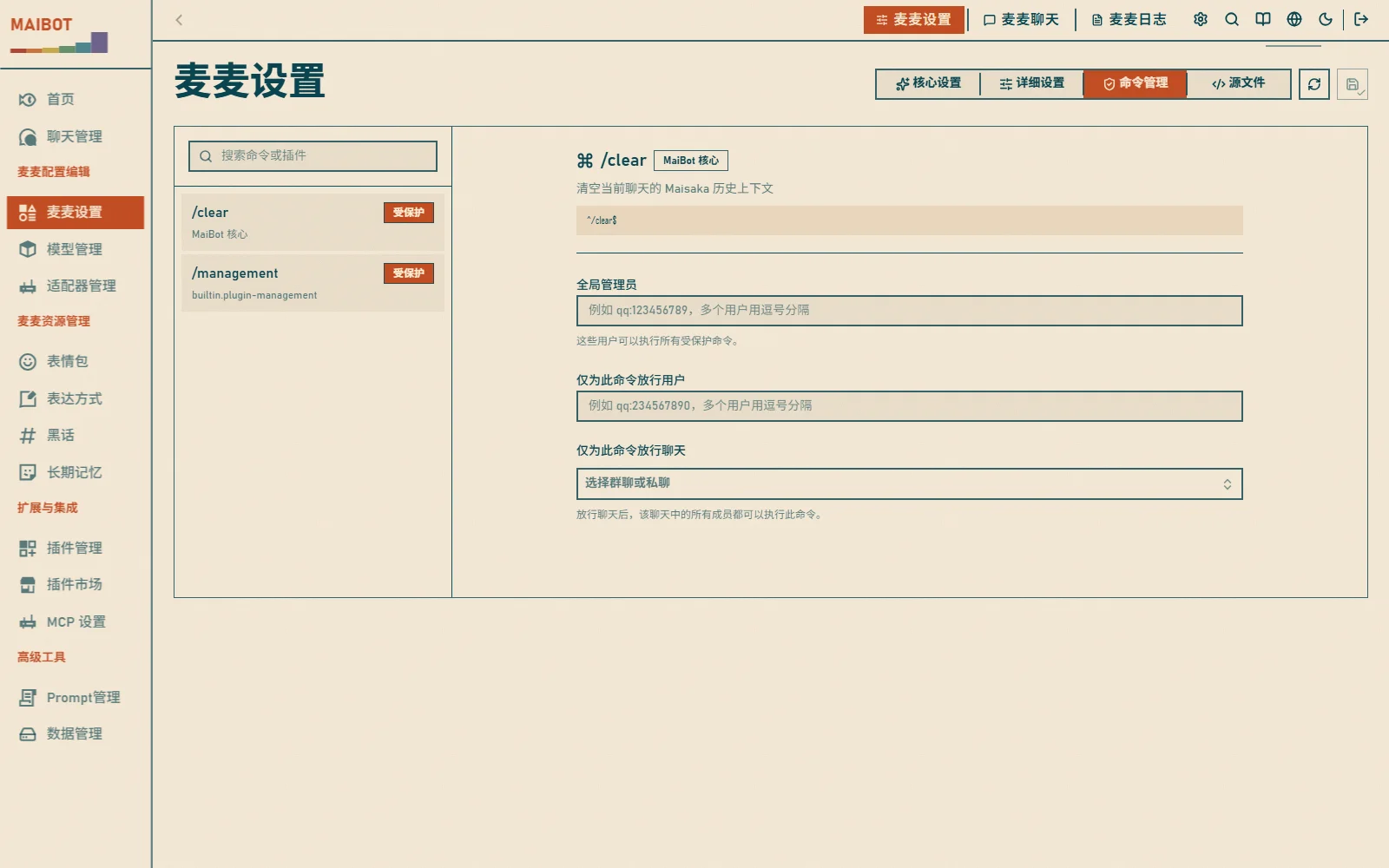The height and width of the screenshot is (868, 1389).
Task: Select the /clear command in list
Action: tap(313, 222)
